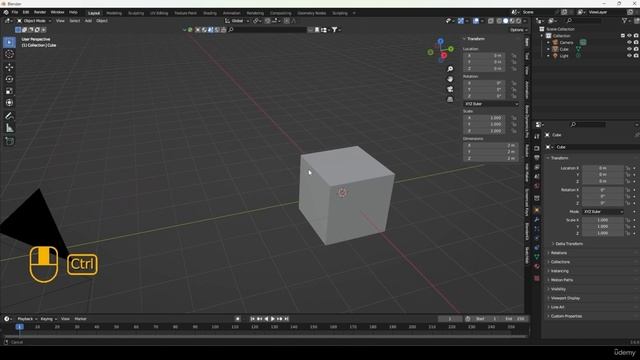The image size is (640, 360).
Task: Open the Render properties tab
Action: coord(537,148)
